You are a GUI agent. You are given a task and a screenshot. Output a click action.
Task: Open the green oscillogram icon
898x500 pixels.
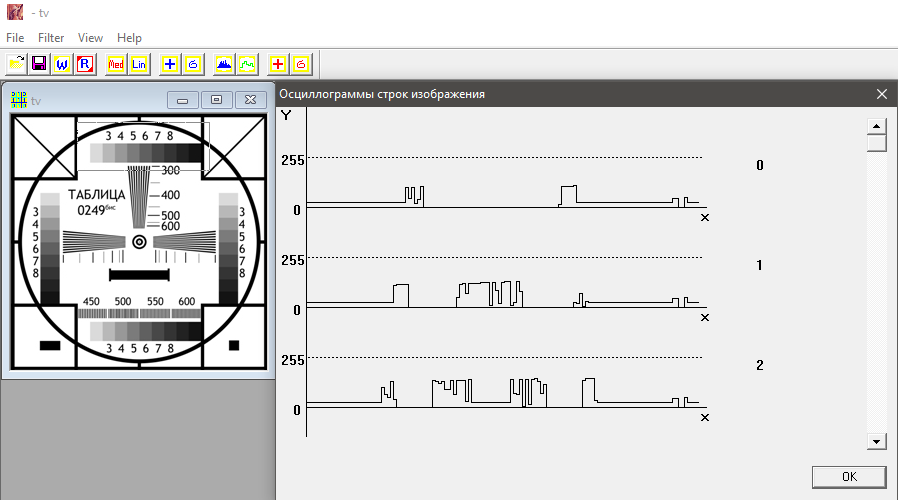pos(247,64)
